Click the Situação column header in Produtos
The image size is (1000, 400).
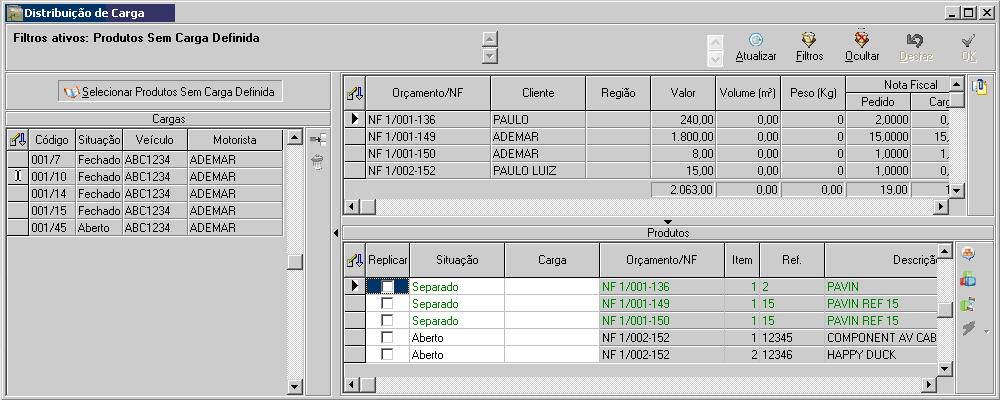point(457,260)
